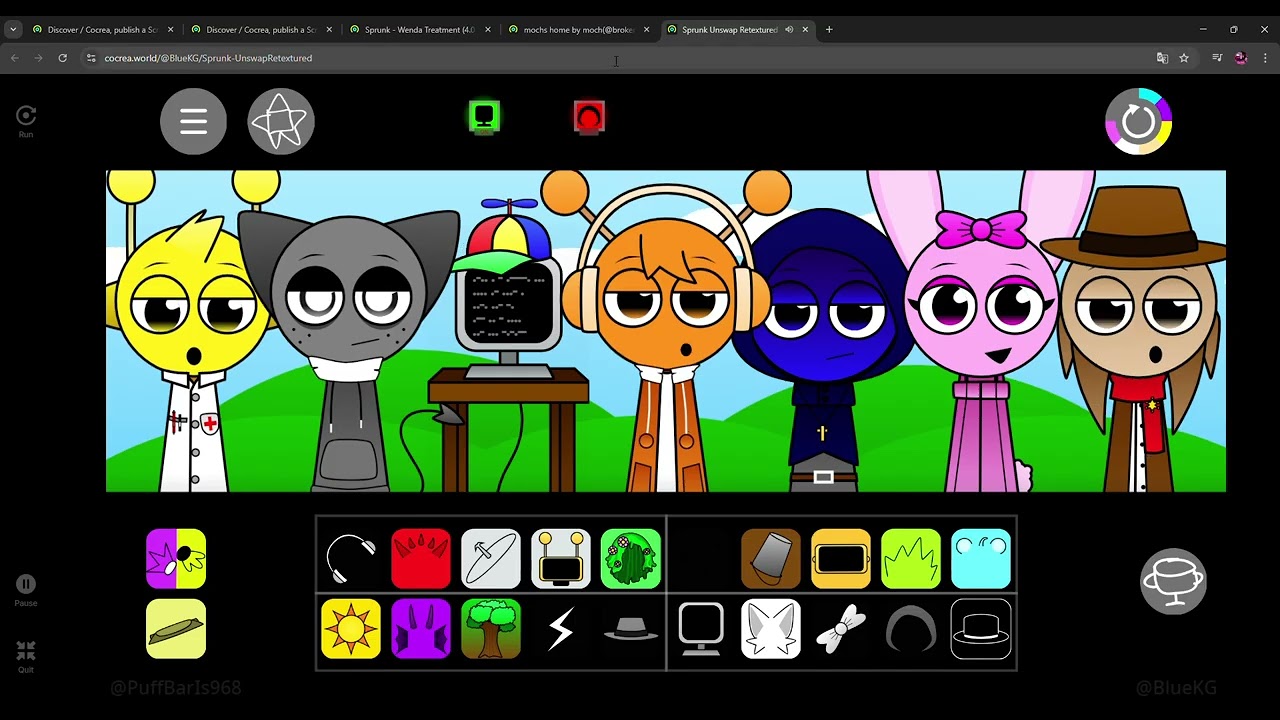Open the mochs home browser tab

[579, 29]
